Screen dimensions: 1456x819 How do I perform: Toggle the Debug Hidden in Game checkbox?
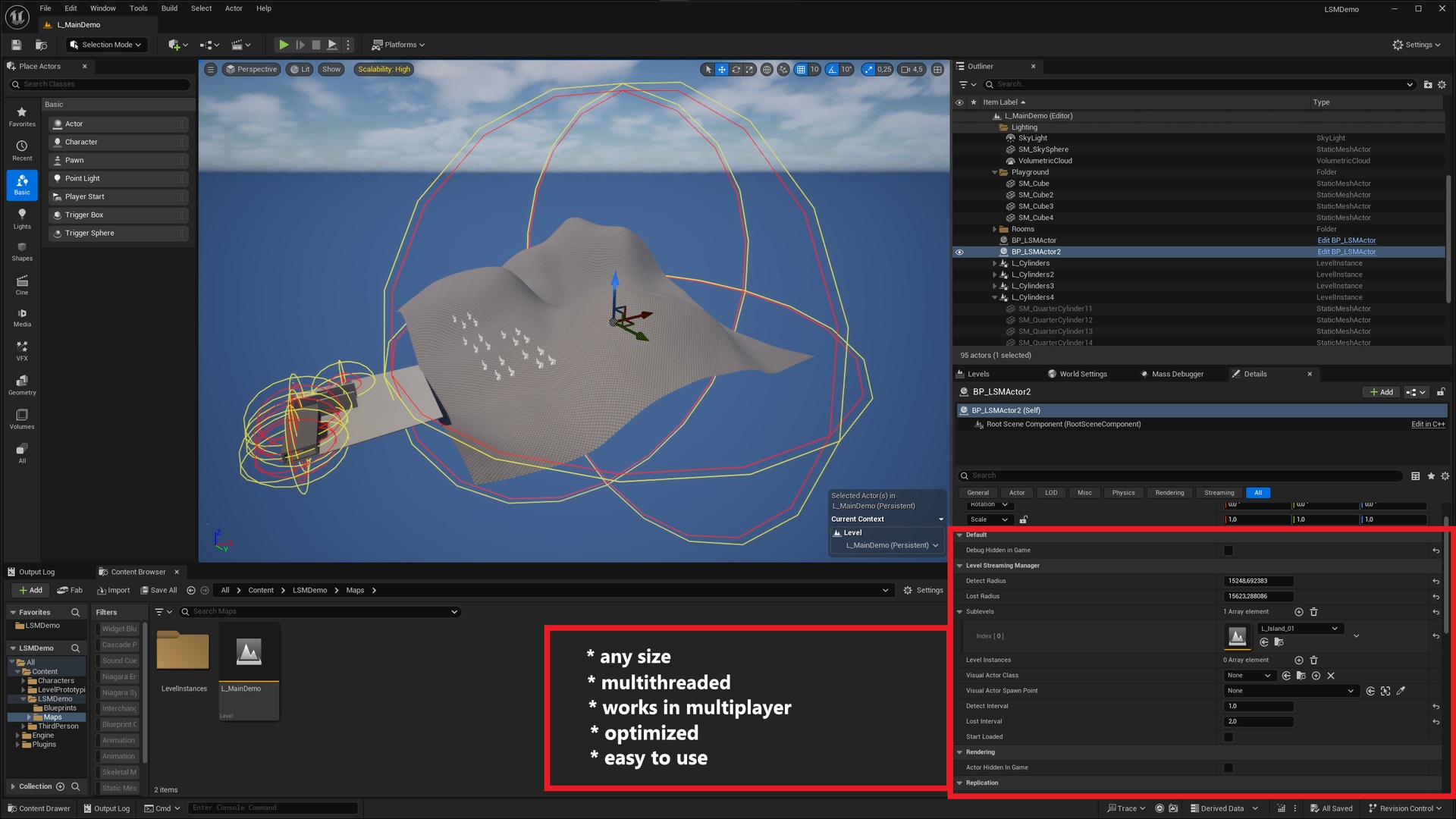click(1228, 551)
